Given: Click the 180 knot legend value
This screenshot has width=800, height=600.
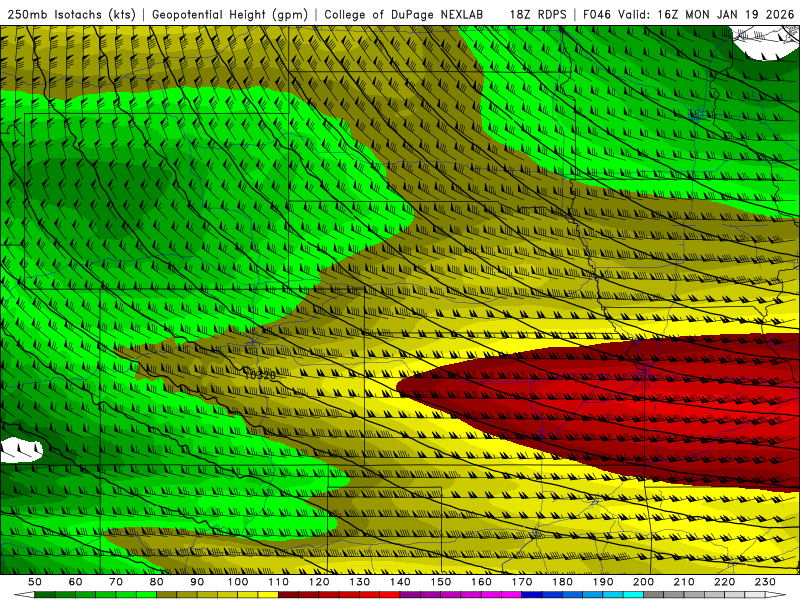Looking at the screenshot, I should coord(563,582).
